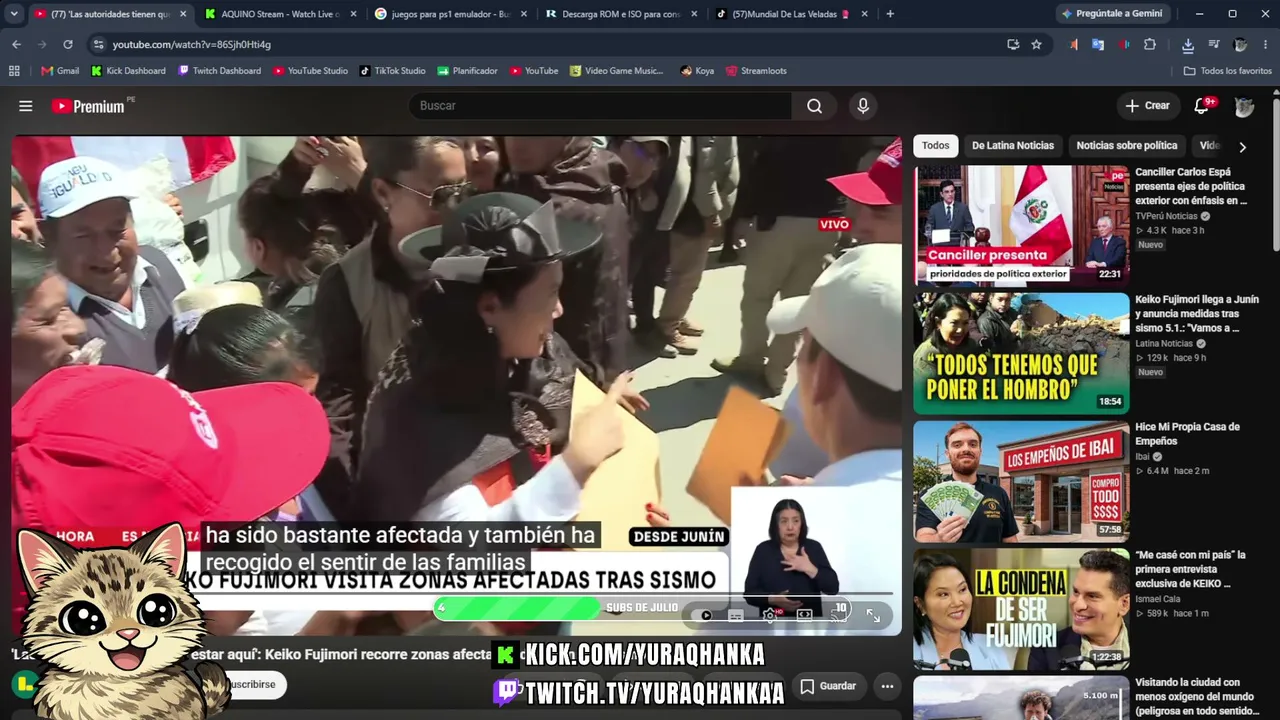Focus the YouTube Buscar search field
This screenshot has height=720, width=1280.
tap(600, 106)
